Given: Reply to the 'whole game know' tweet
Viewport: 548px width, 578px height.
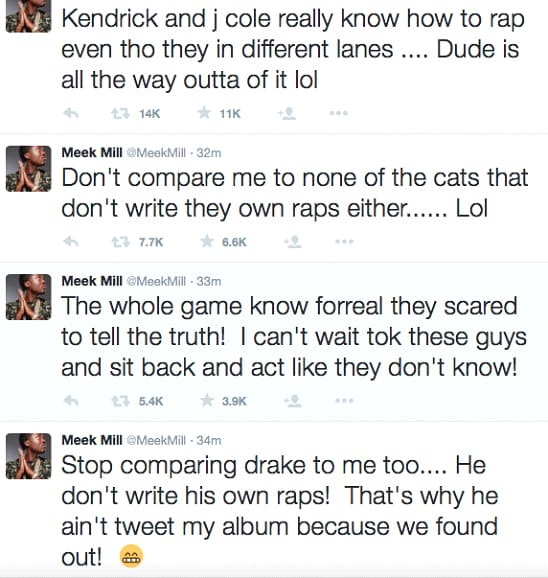Looking at the screenshot, I should pos(71,401).
